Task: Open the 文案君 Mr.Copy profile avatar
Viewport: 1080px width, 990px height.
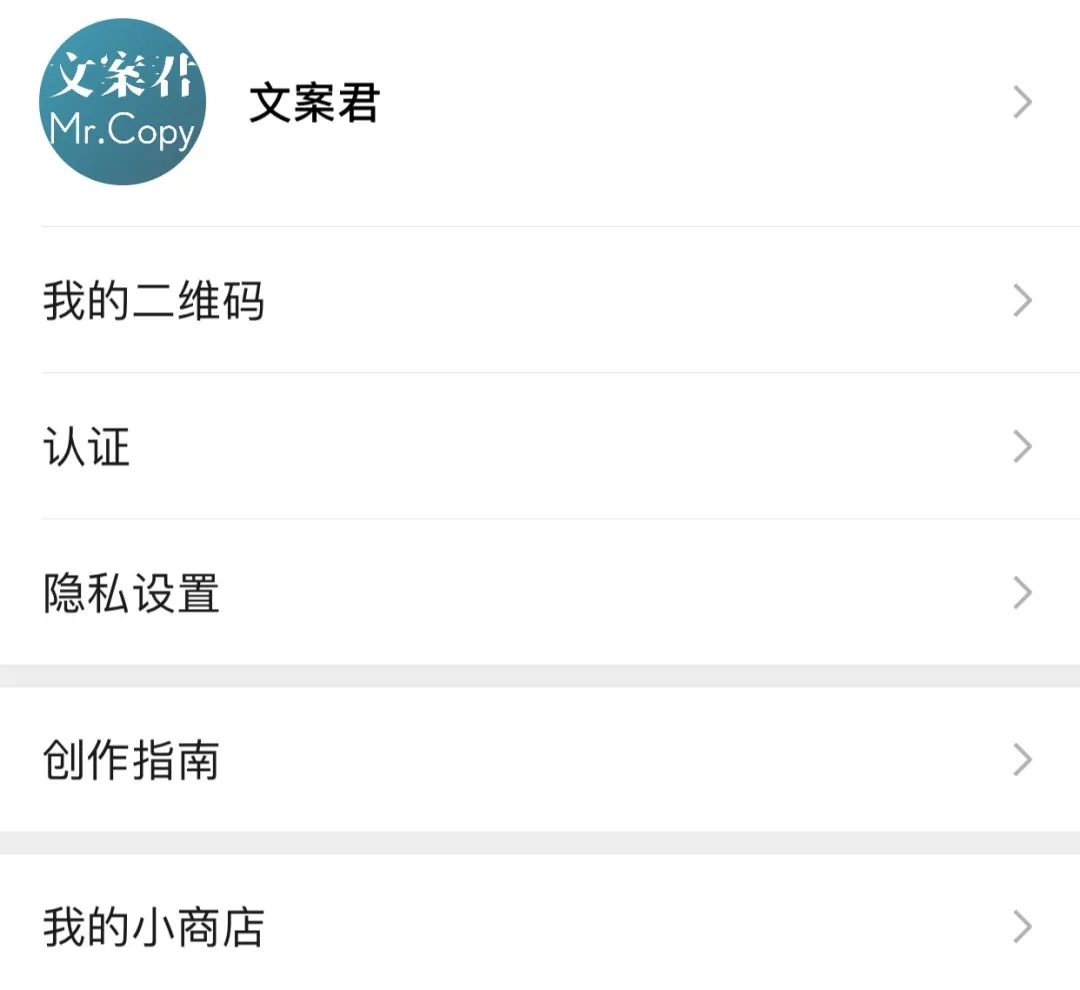Action: coord(123,102)
